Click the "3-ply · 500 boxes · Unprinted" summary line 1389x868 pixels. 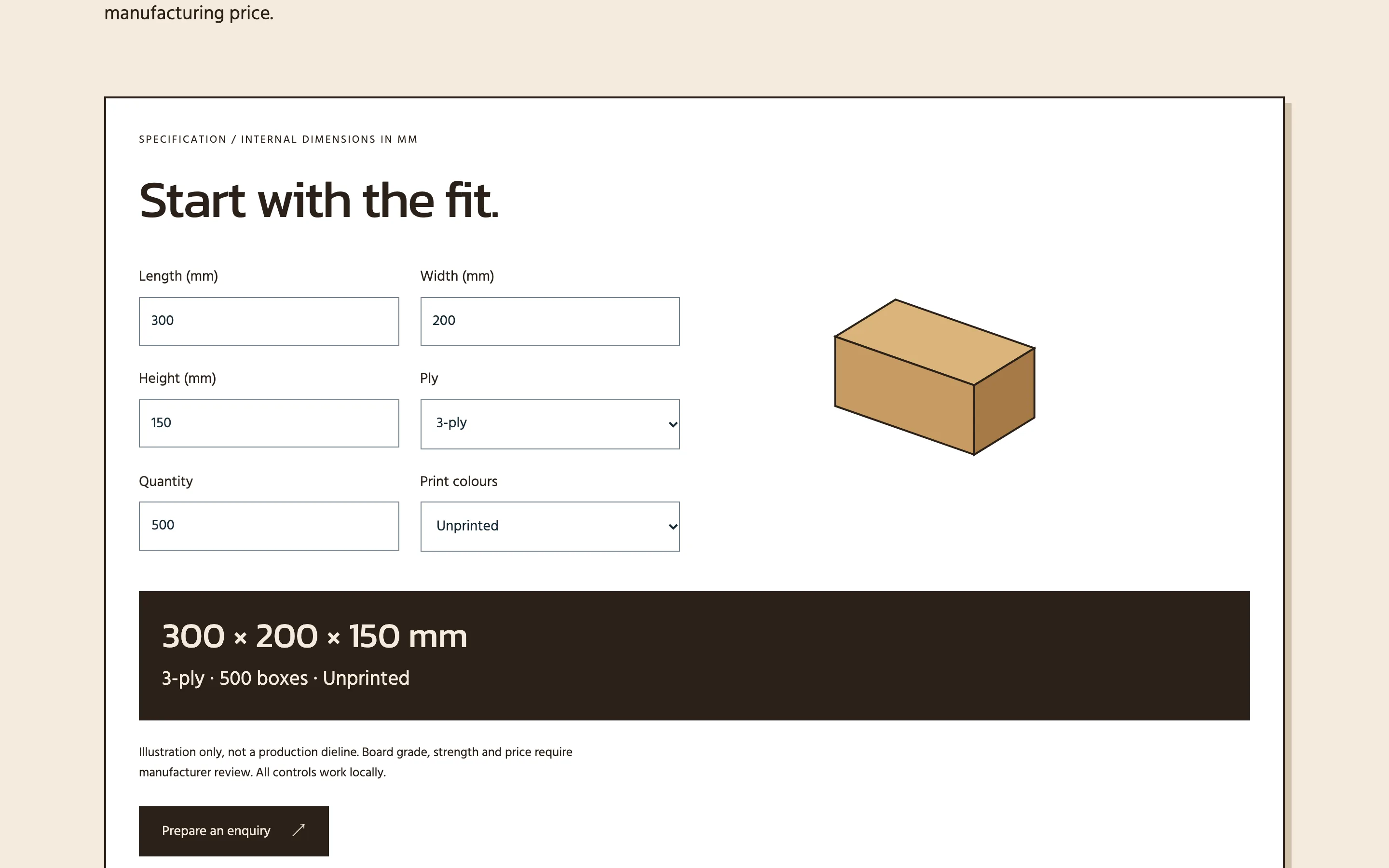tap(285, 678)
